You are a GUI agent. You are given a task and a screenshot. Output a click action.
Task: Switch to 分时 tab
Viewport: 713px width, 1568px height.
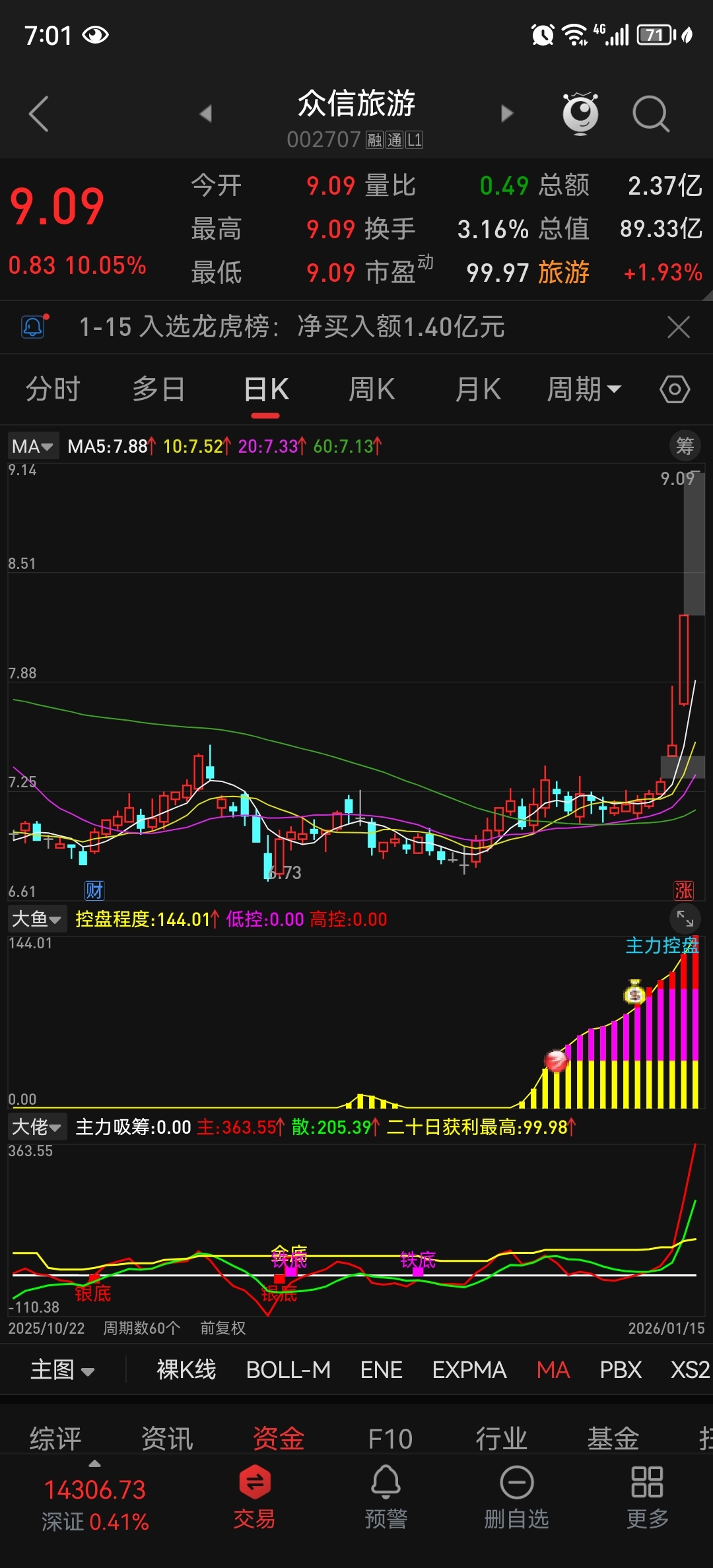click(x=53, y=389)
